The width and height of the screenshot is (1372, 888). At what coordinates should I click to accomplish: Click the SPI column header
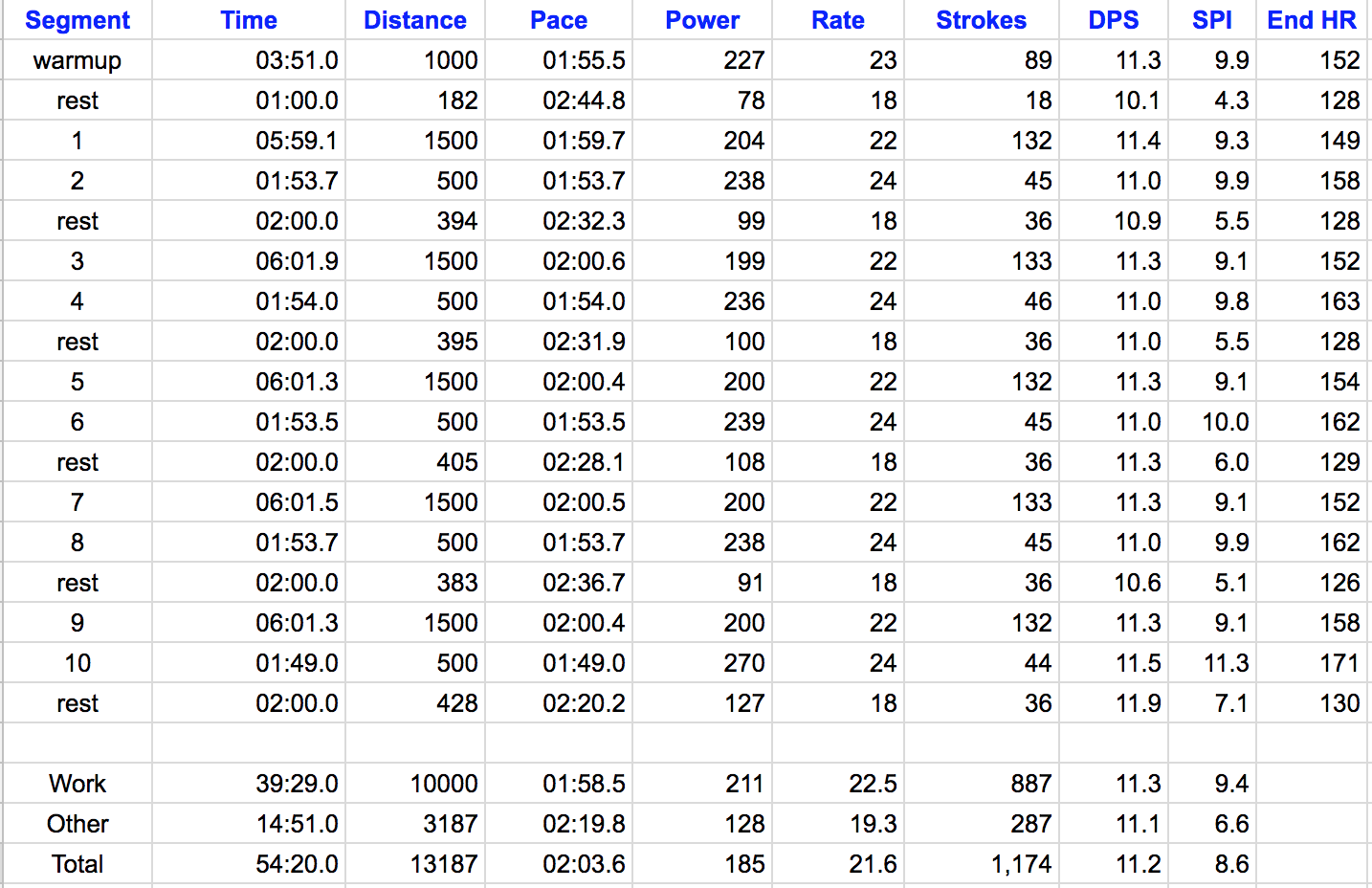[x=1211, y=20]
